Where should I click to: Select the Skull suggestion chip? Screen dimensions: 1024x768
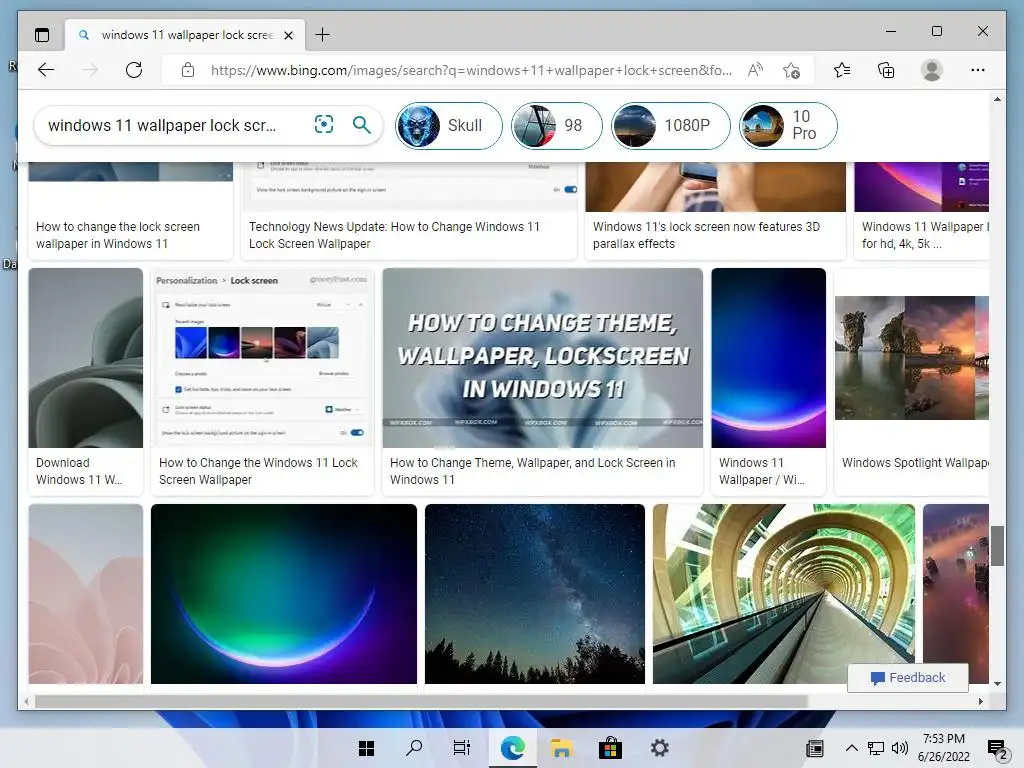click(x=449, y=125)
